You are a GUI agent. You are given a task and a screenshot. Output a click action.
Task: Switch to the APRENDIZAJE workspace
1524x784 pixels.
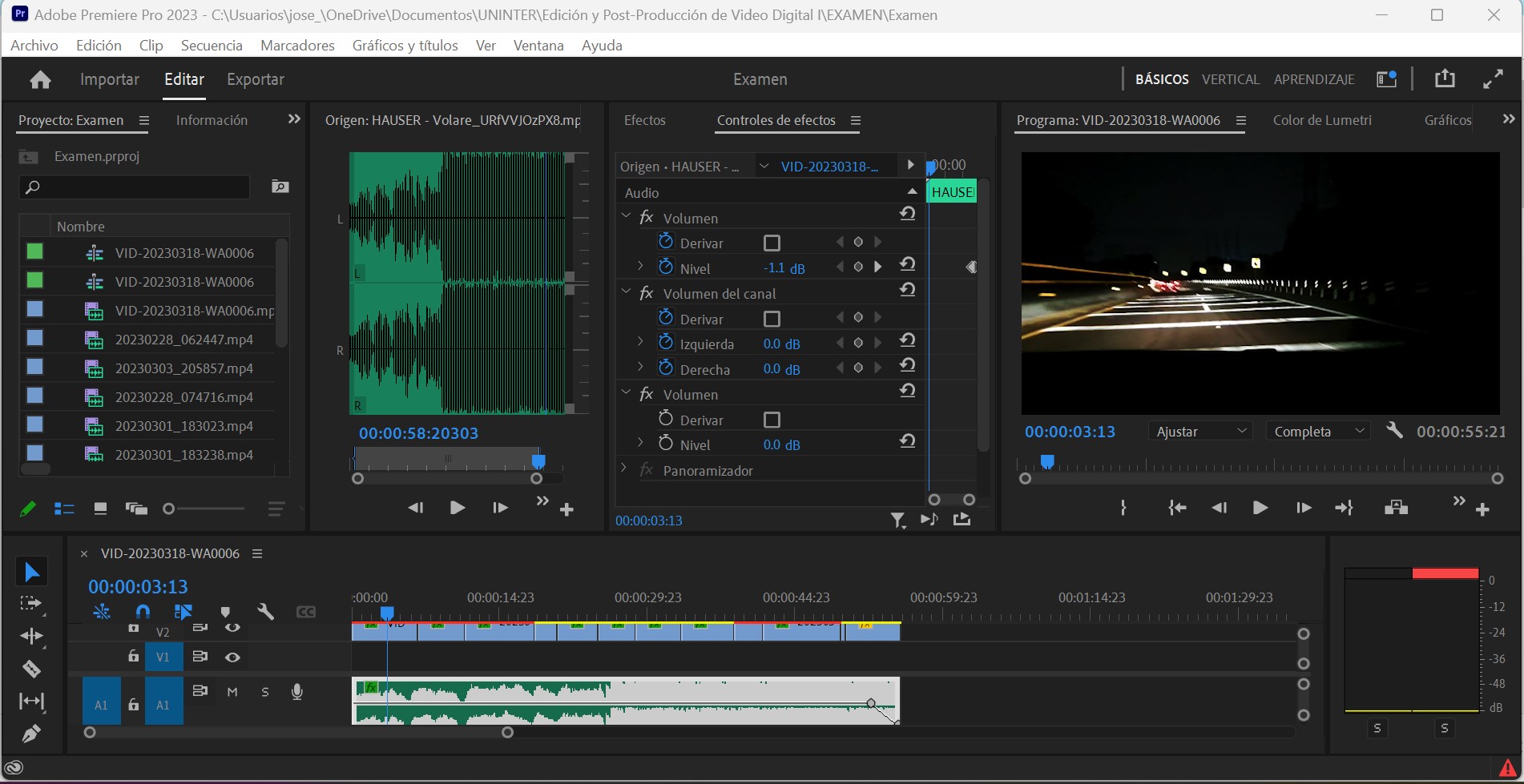(x=1314, y=79)
